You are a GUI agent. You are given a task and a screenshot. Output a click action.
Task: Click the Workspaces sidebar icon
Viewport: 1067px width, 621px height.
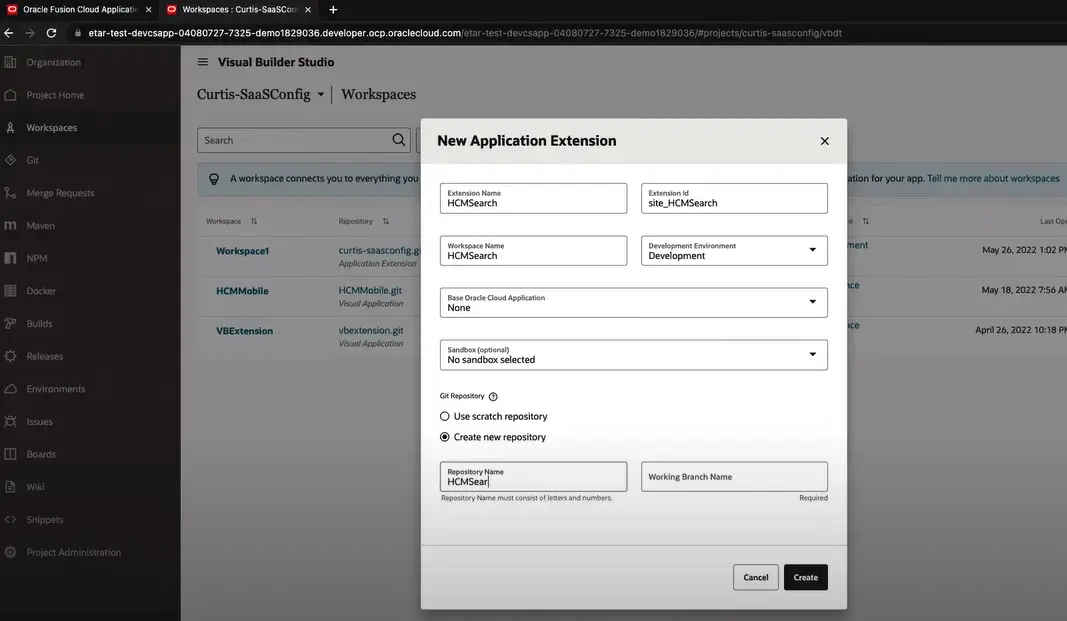[10, 127]
